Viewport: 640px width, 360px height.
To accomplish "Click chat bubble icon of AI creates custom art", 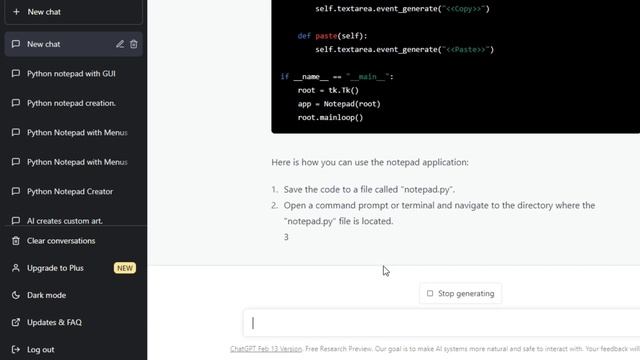I will [x=16, y=221].
